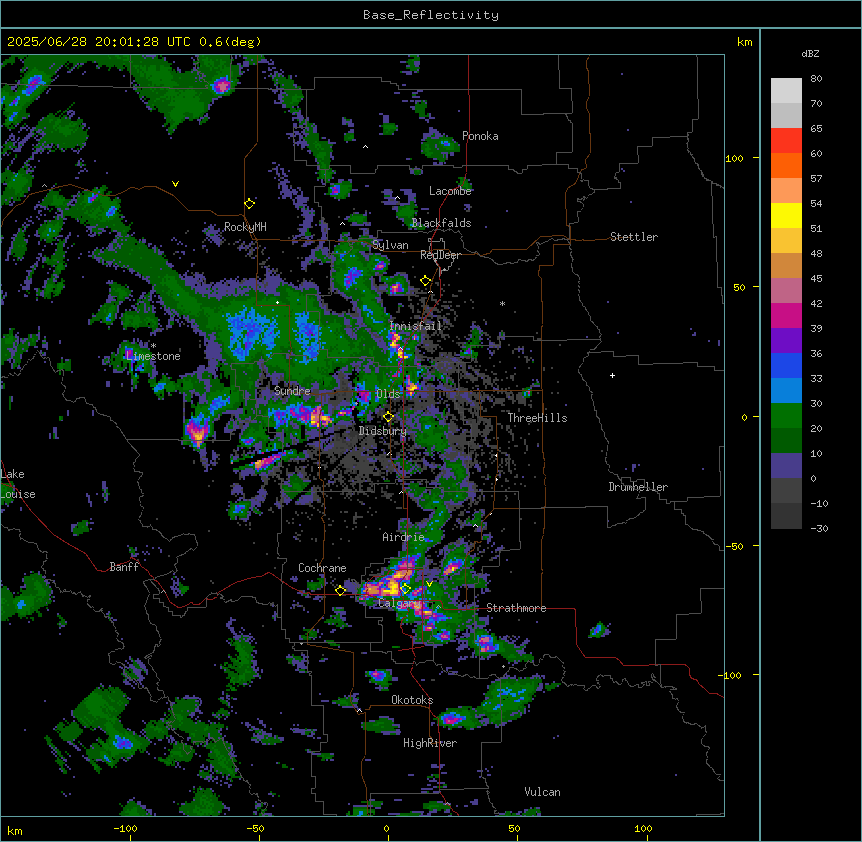Image resolution: width=862 pixels, height=842 pixels.
Task: Click yellow diamond marker near RockyMH
Action: click(x=250, y=203)
